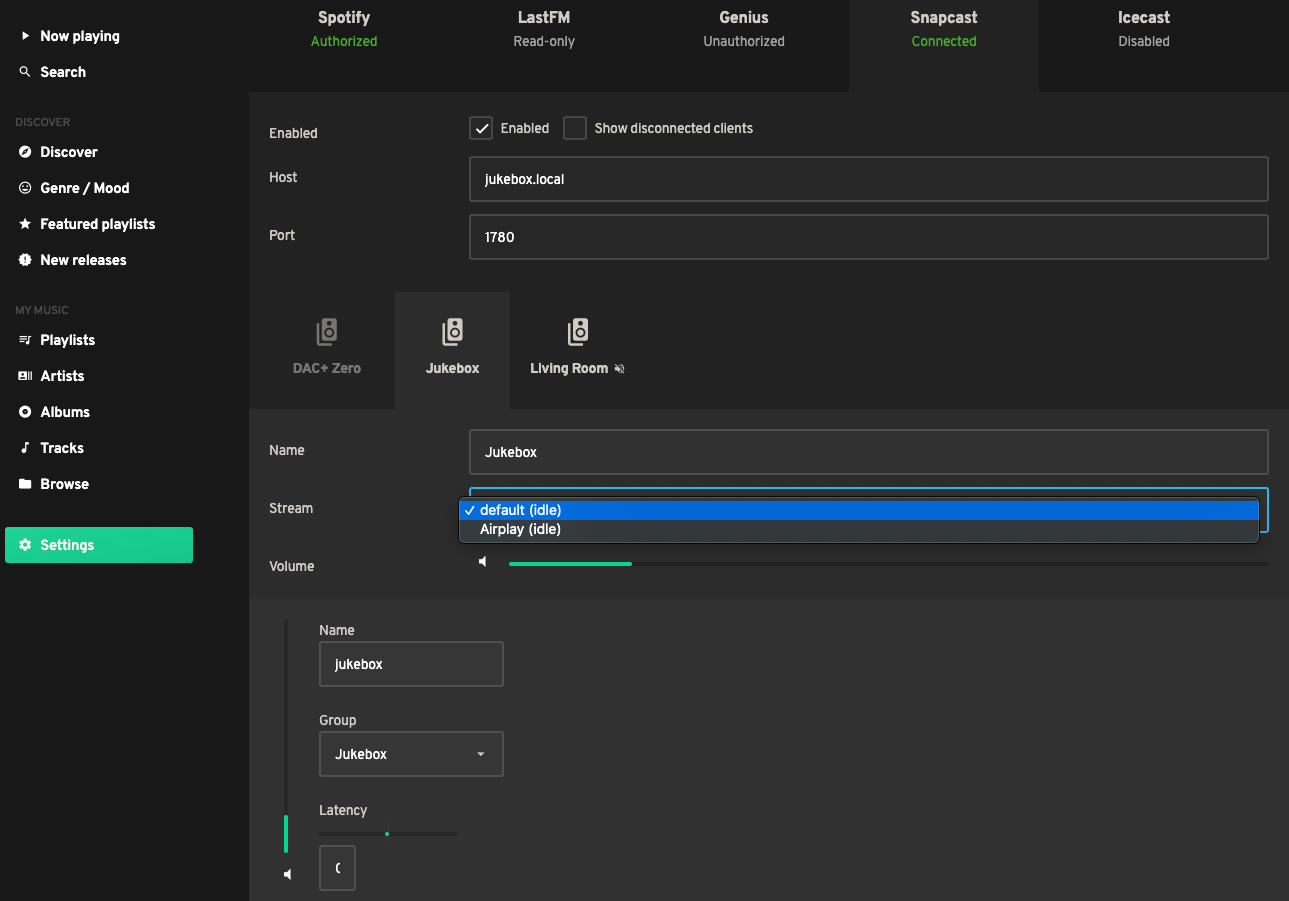The height and width of the screenshot is (901, 1289).
Task: Enable Show disconnected clients
Action: pyautogui.click(x=575, y=128)
